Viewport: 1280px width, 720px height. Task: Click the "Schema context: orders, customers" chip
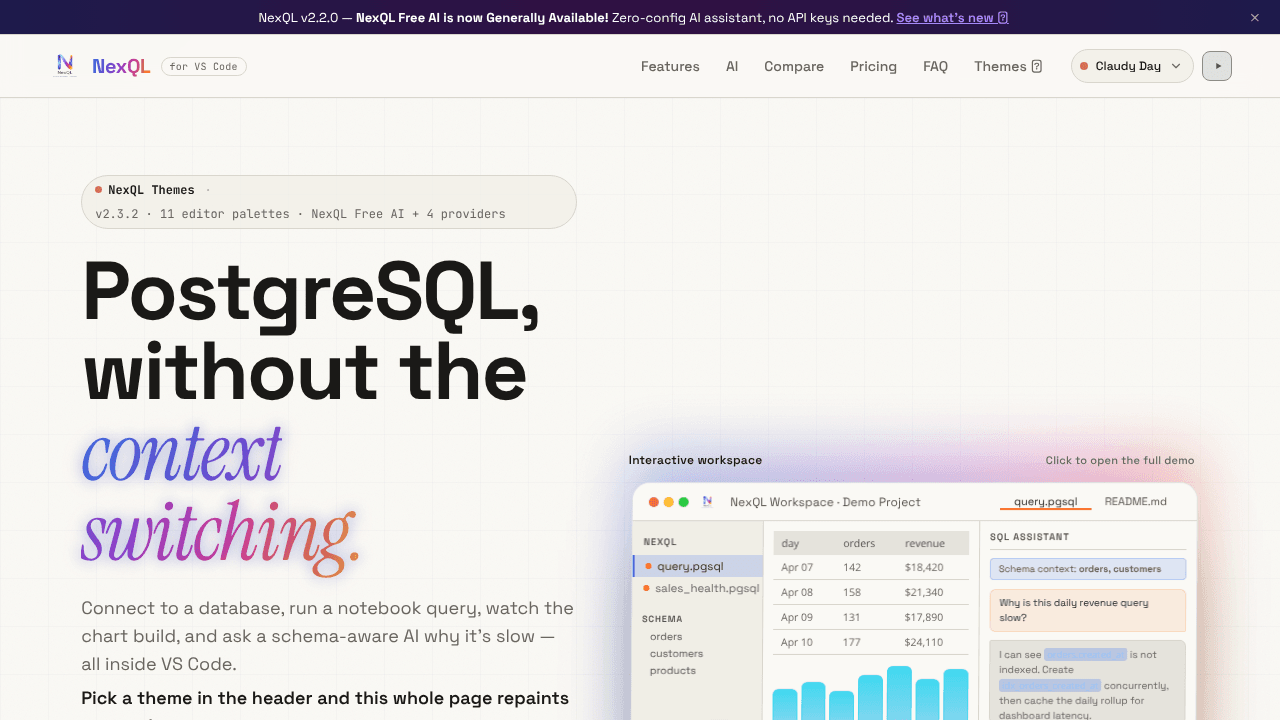1088,569
